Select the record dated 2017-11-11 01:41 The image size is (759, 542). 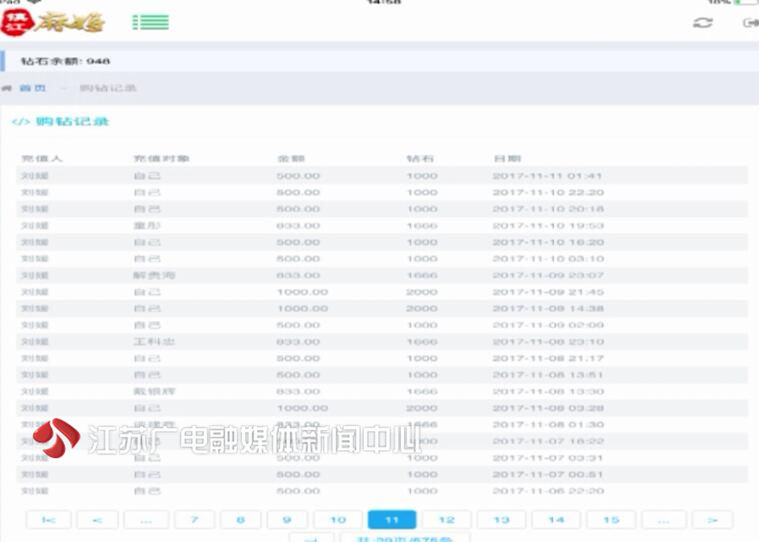click(x=380, y=176)
